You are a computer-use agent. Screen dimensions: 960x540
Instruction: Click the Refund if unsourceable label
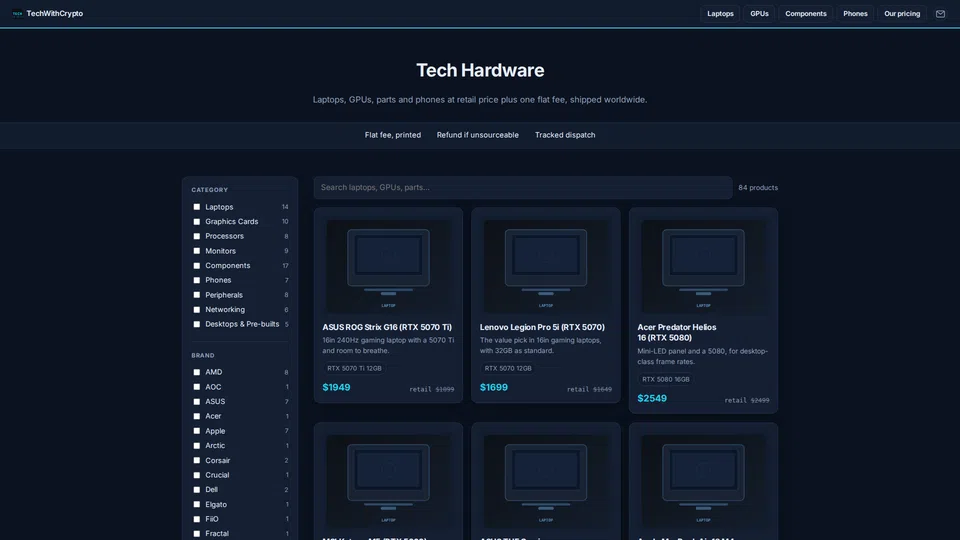(x=478, y=135)
